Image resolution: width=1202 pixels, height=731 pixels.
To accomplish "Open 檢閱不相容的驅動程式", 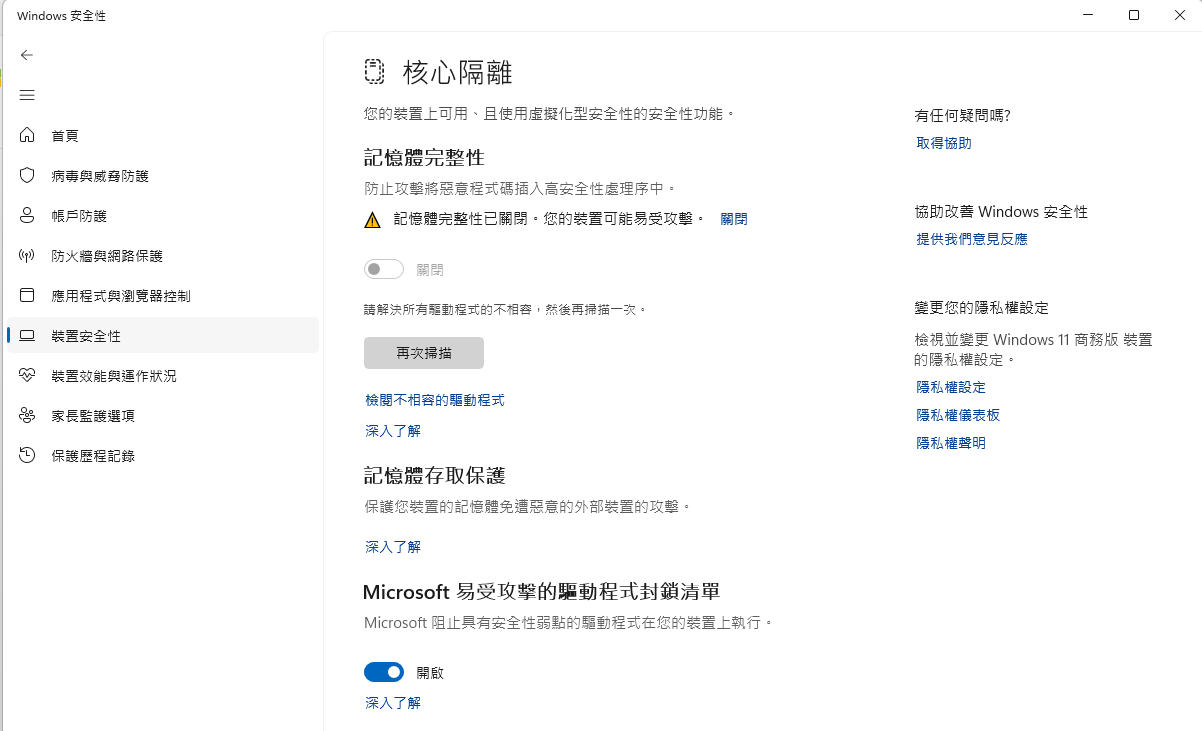I will coord(434,399).
